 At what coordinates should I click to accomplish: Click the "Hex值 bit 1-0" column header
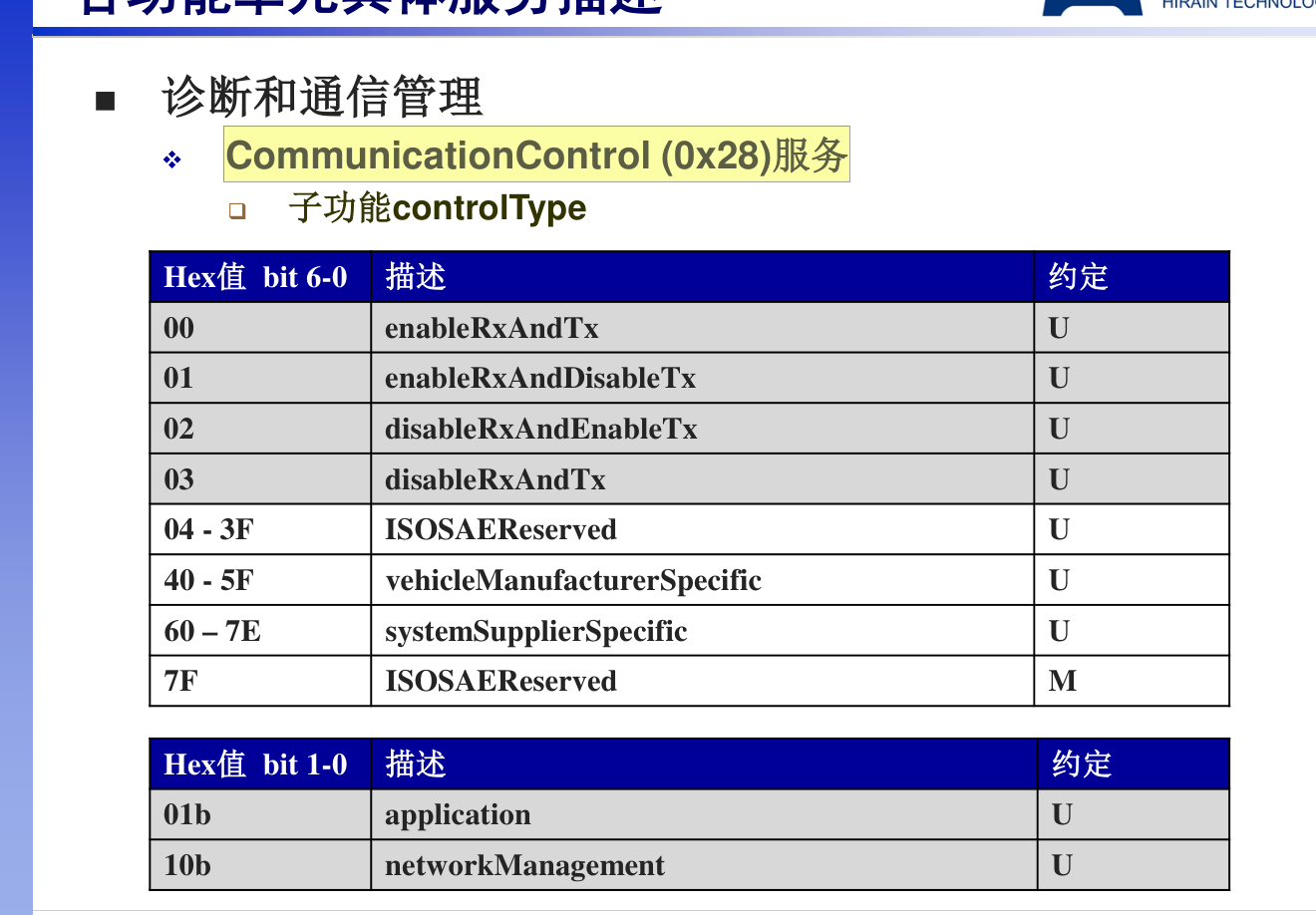pyautogui.click(x=260, y=764)
